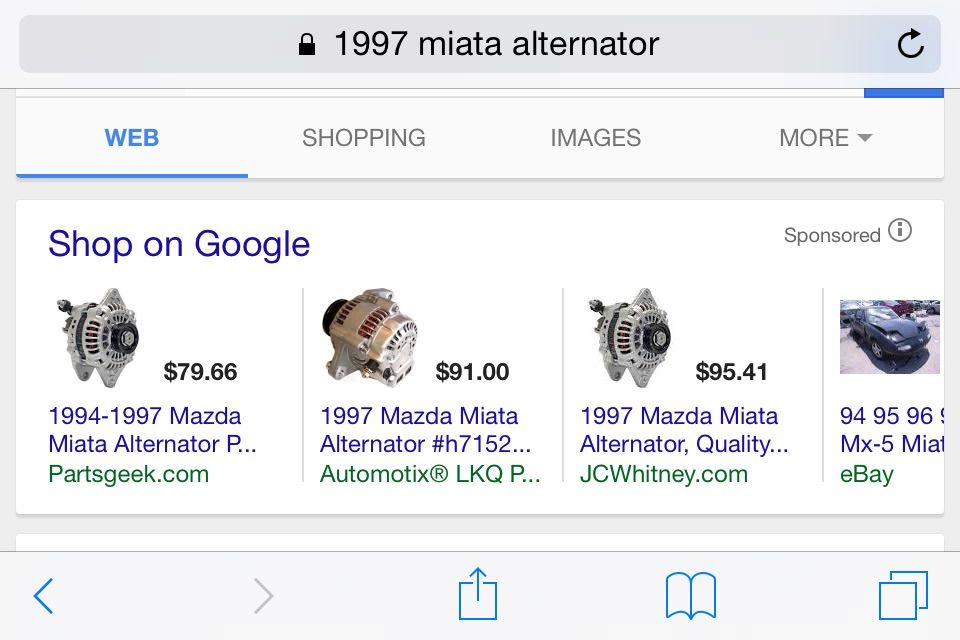The width and height of the screenshot is (960, 640).
Task: Open the Shop on Google link
Action: click(x=179, y=244)
